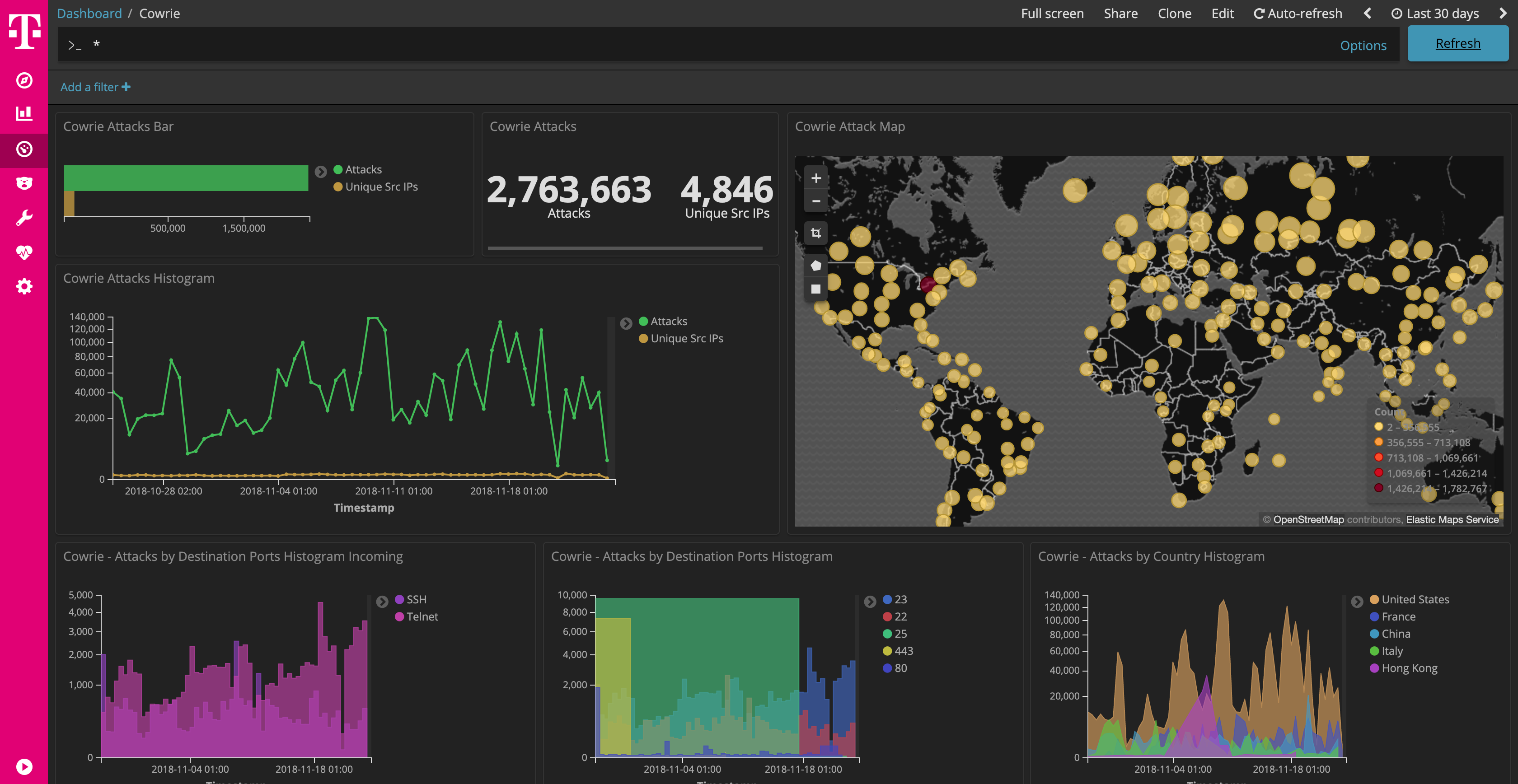Open the Share menu
This screenshot has width=1518, height=784.
(x=1120, y=13)
